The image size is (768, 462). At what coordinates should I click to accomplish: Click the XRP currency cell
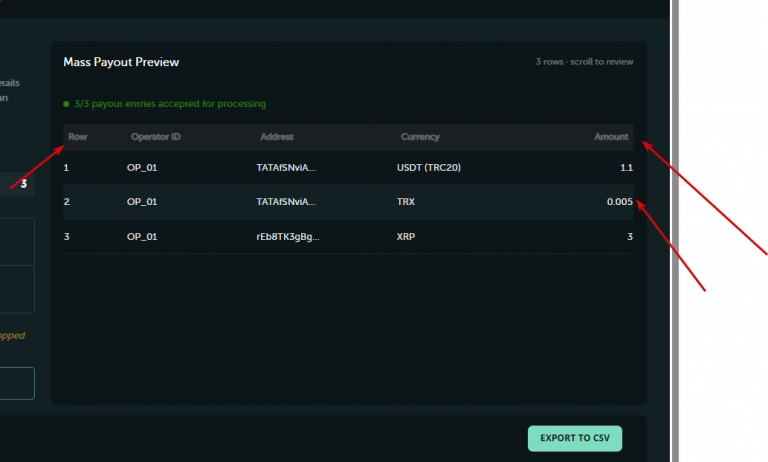(x=406, y=237)
